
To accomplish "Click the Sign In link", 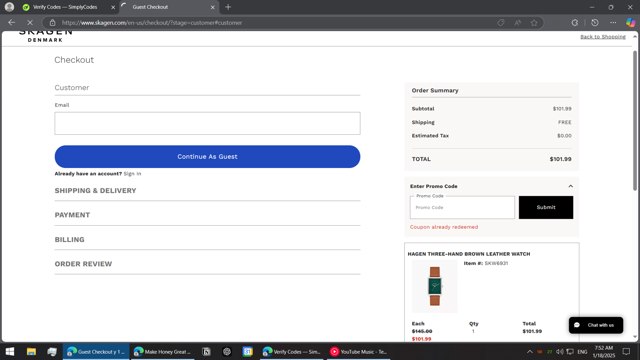I will [132, 173].
